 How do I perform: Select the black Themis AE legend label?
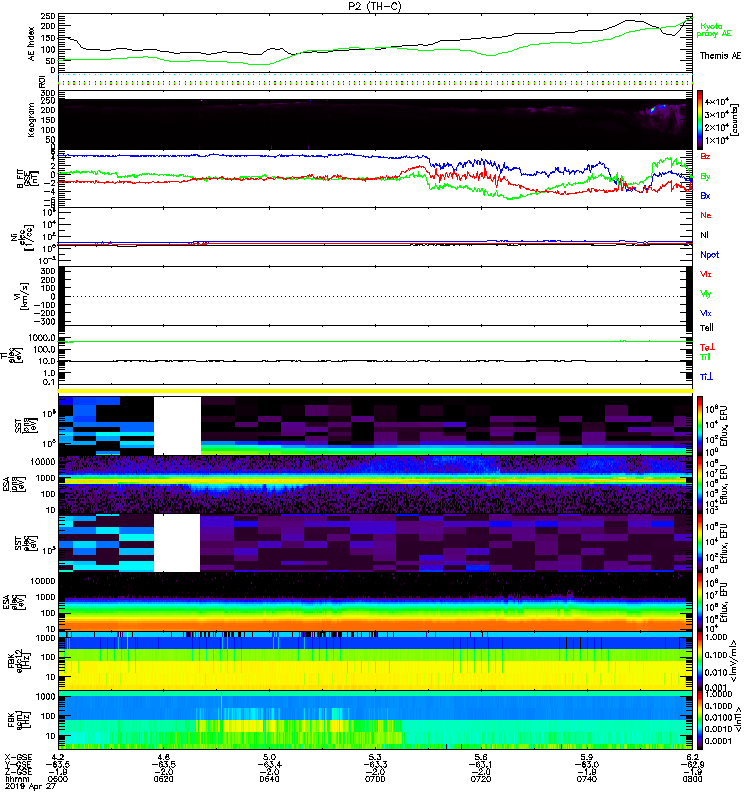coord(720,56)
